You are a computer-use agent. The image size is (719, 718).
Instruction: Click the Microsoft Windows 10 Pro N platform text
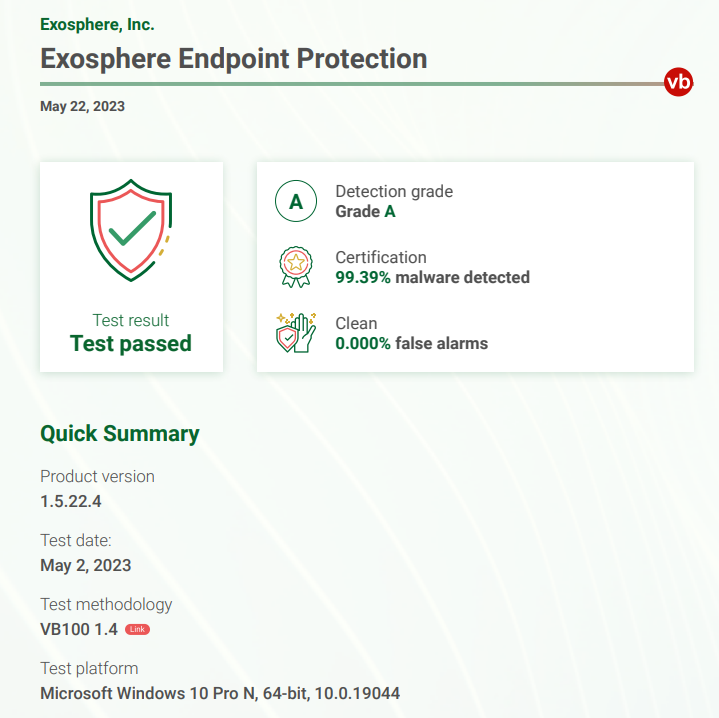click(220, 693)
